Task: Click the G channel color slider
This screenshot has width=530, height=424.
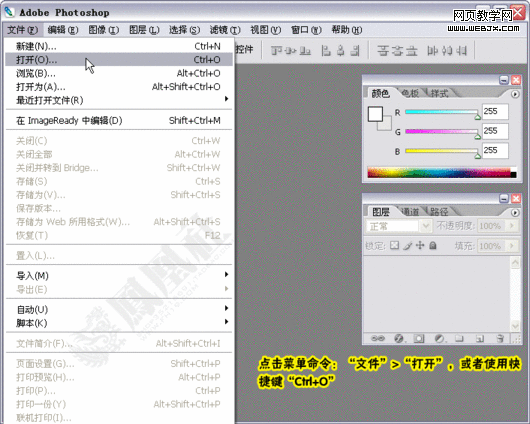Action: click(x=442, y=132)
